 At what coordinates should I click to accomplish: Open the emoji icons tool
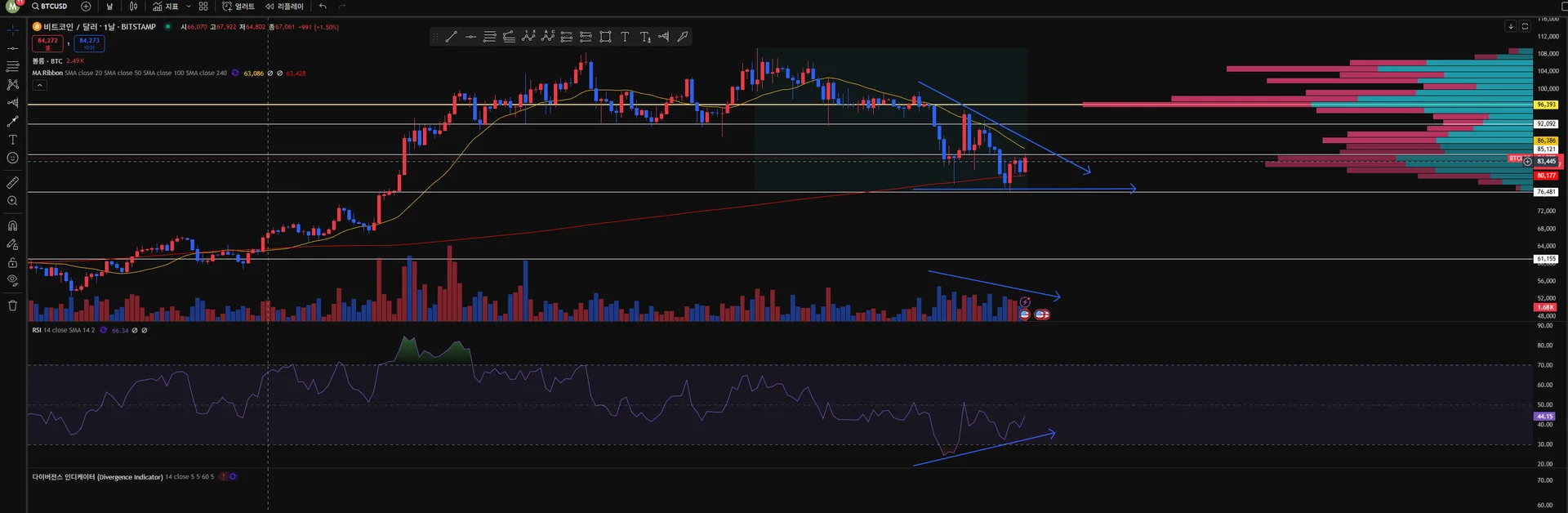(12, 158)
